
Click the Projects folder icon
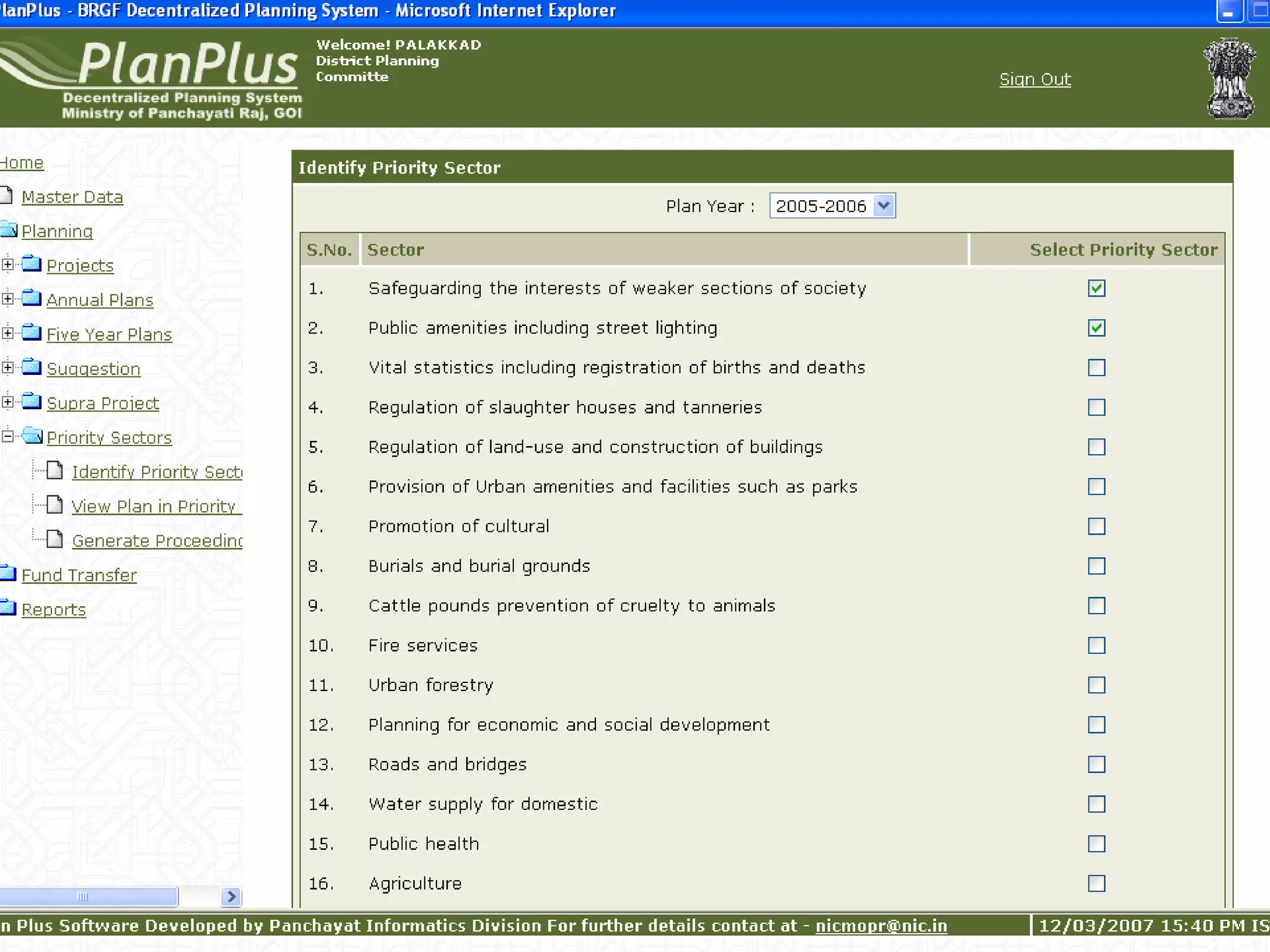[x=32, y=264]
